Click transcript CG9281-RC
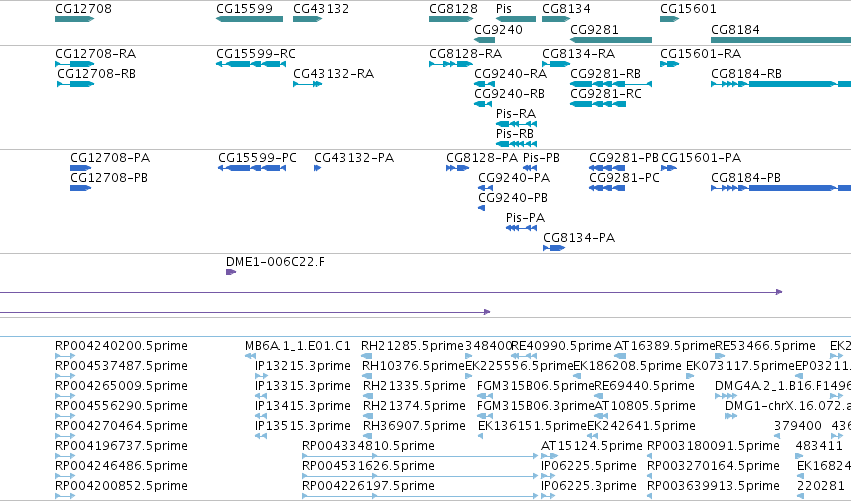This screenshot has width=851, height=501. click(x=598, y=104)
